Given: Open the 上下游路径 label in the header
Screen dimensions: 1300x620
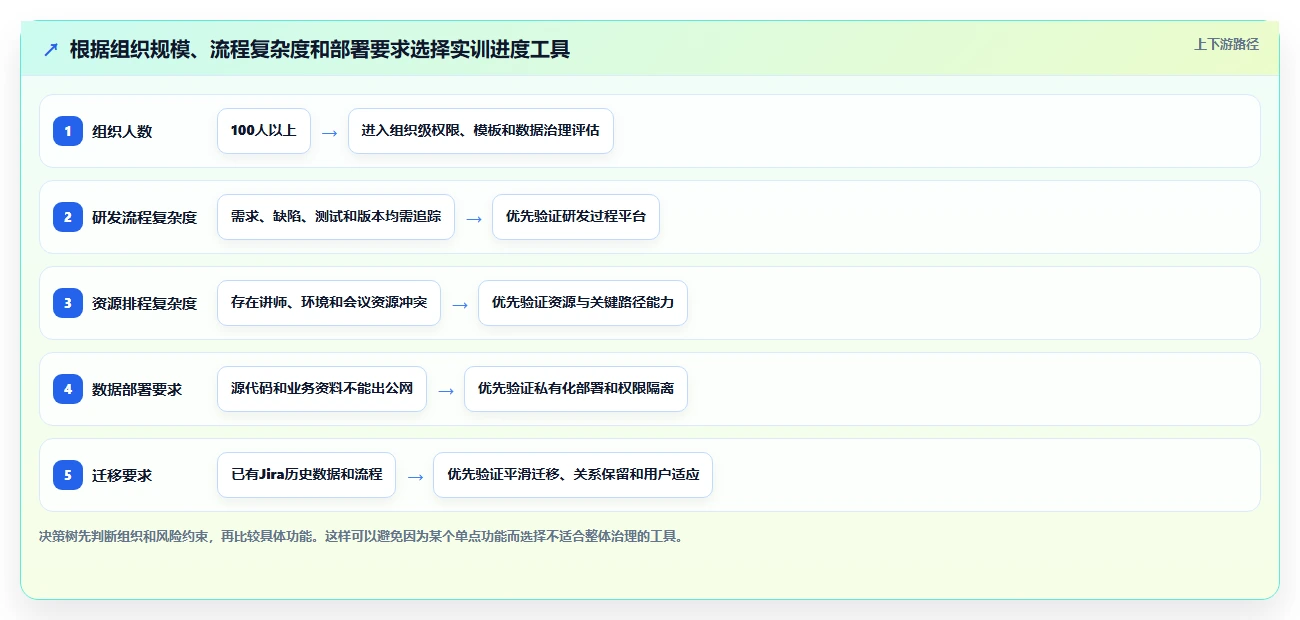Looking at the screenshot, I should coord(1226,44).
